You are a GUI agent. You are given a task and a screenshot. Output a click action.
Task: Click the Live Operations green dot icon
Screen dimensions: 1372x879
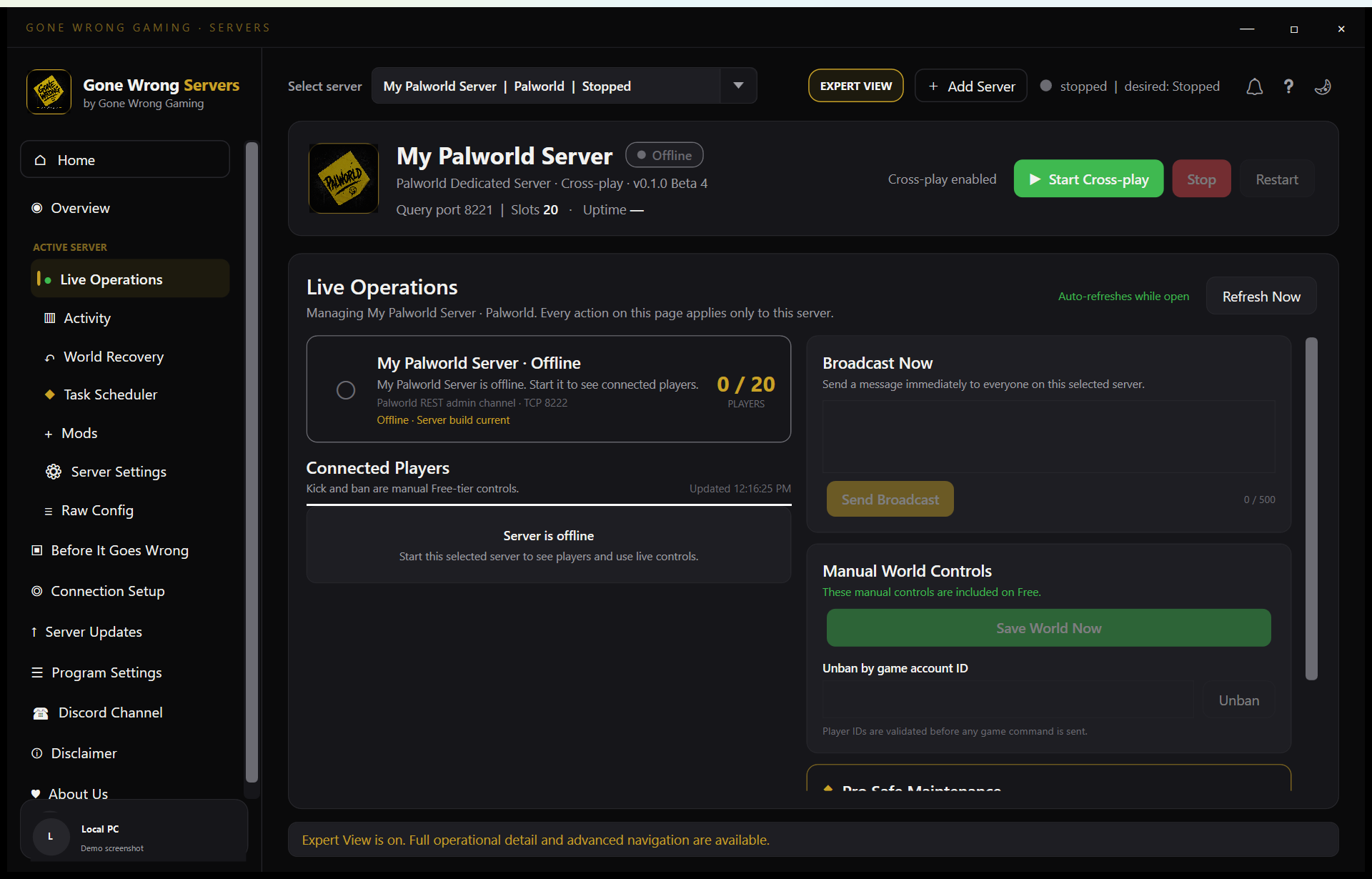pos(48,280)
